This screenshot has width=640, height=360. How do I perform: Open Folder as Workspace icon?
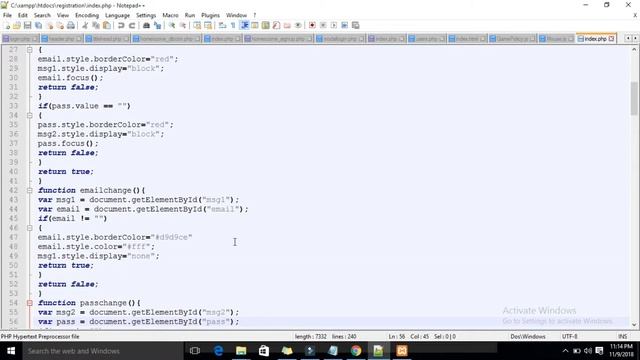[287, 25]
